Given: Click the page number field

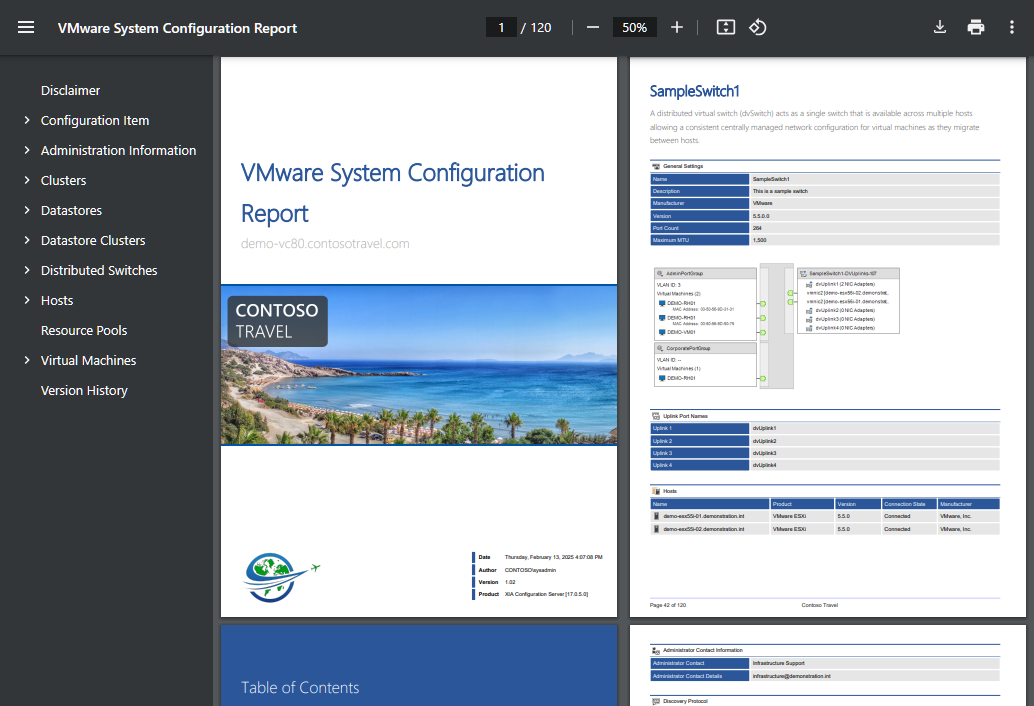Looking at the screenshot, I should coord(501,27).
